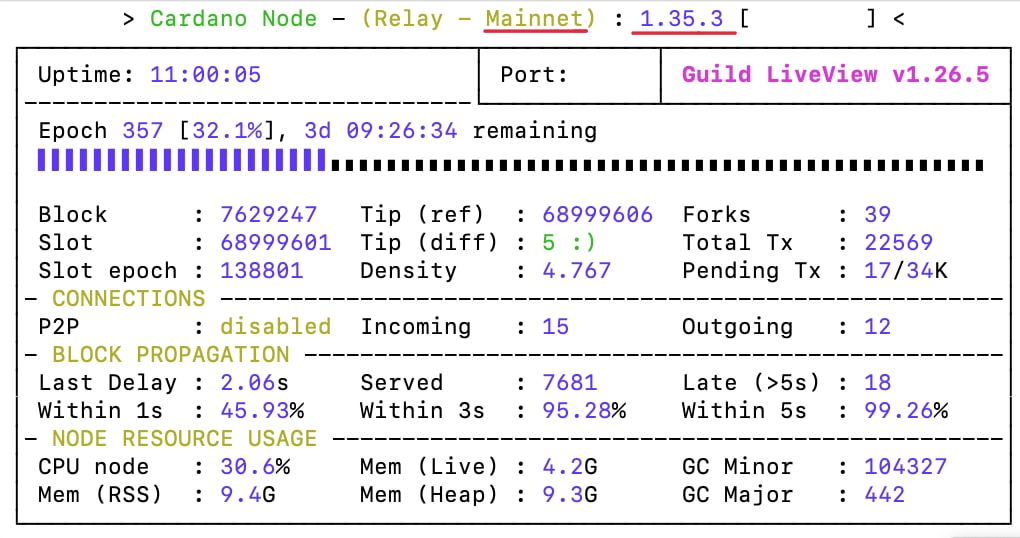1020x538 pixels.
Task: Click the Total Tx value '22569'
Action: point(898,242)
